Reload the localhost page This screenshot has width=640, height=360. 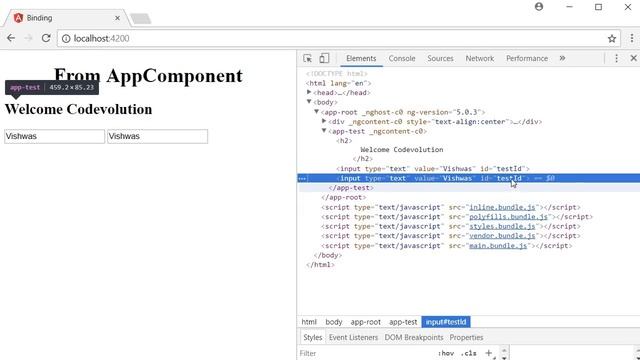(x=46, y=38)
